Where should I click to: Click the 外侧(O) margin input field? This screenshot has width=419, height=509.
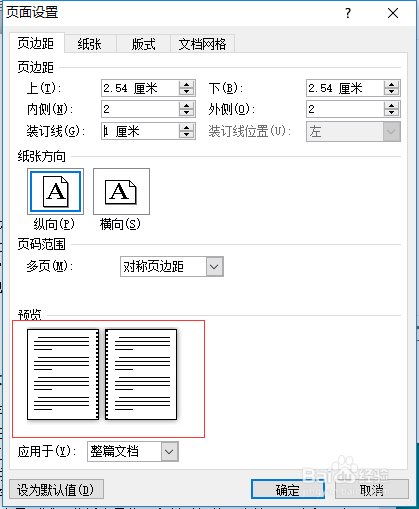tap(345, 109)
